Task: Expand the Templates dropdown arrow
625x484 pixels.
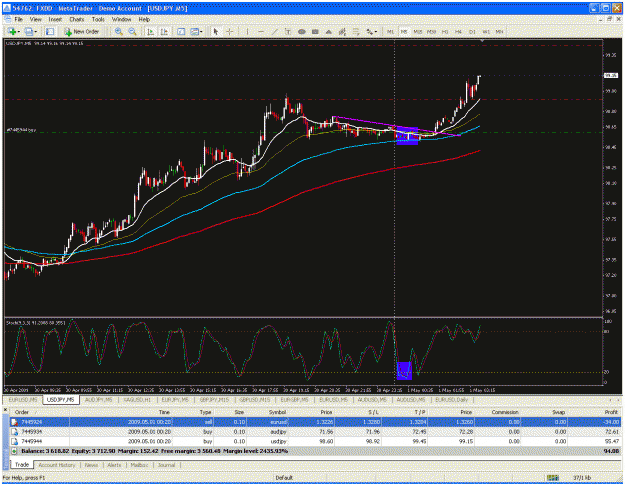Action: tap(201, 31)
